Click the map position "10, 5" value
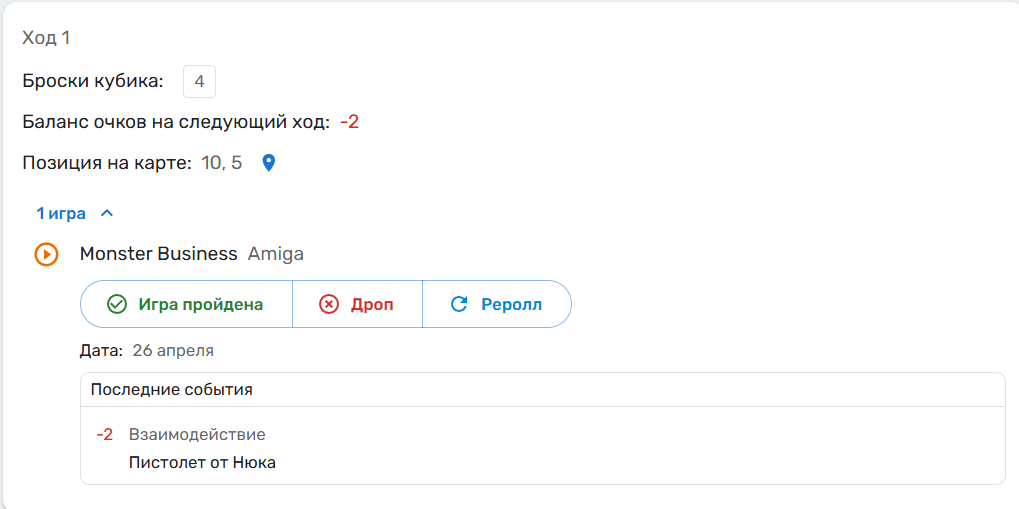This screenshot has width=1019, height=509. pyautogui.click(x=222, y=162)
